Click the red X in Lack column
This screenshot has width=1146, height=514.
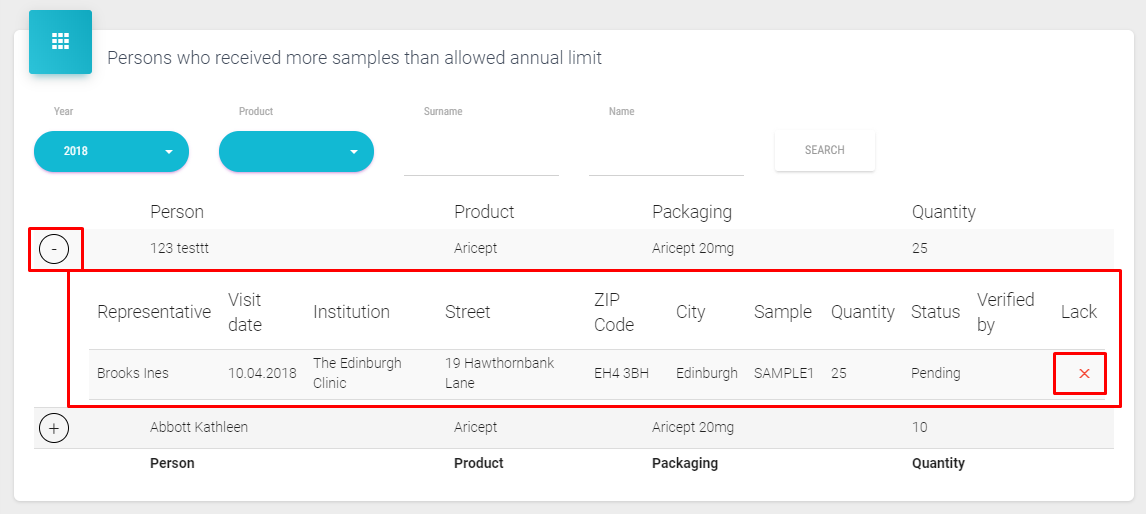coord(1084,373)
